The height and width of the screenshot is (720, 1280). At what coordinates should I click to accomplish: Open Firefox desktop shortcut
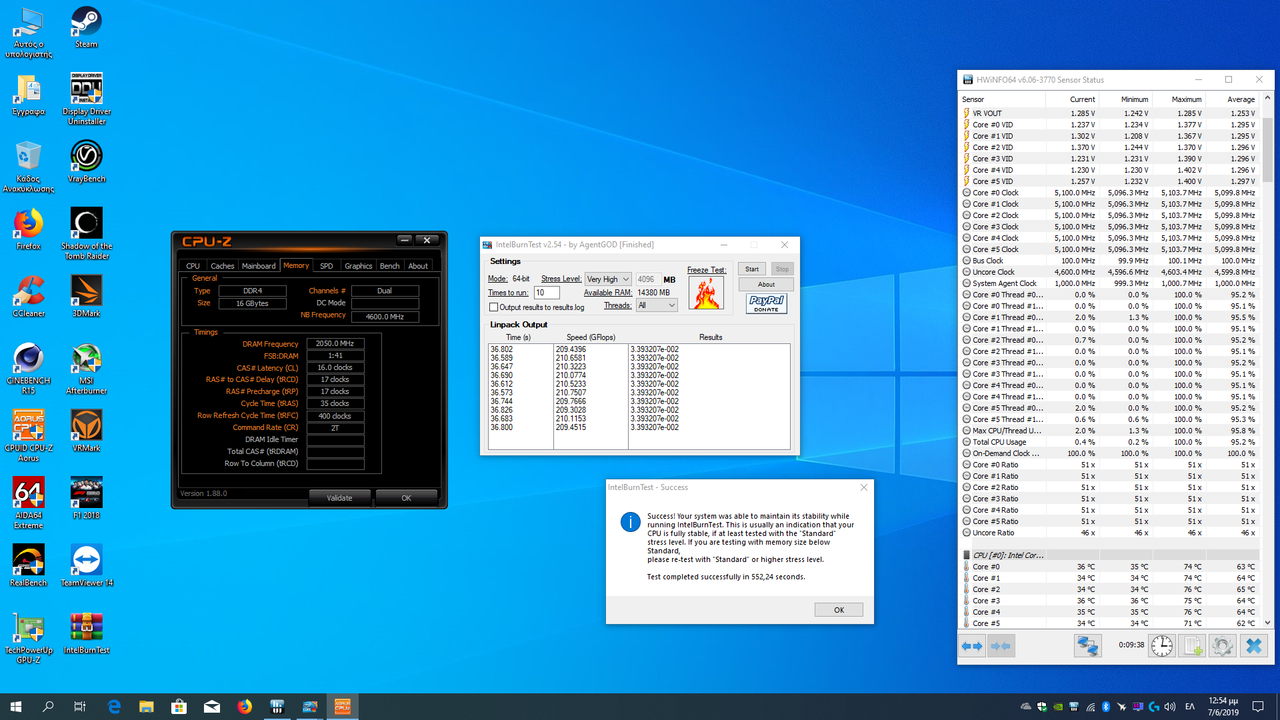click(28, 228)
